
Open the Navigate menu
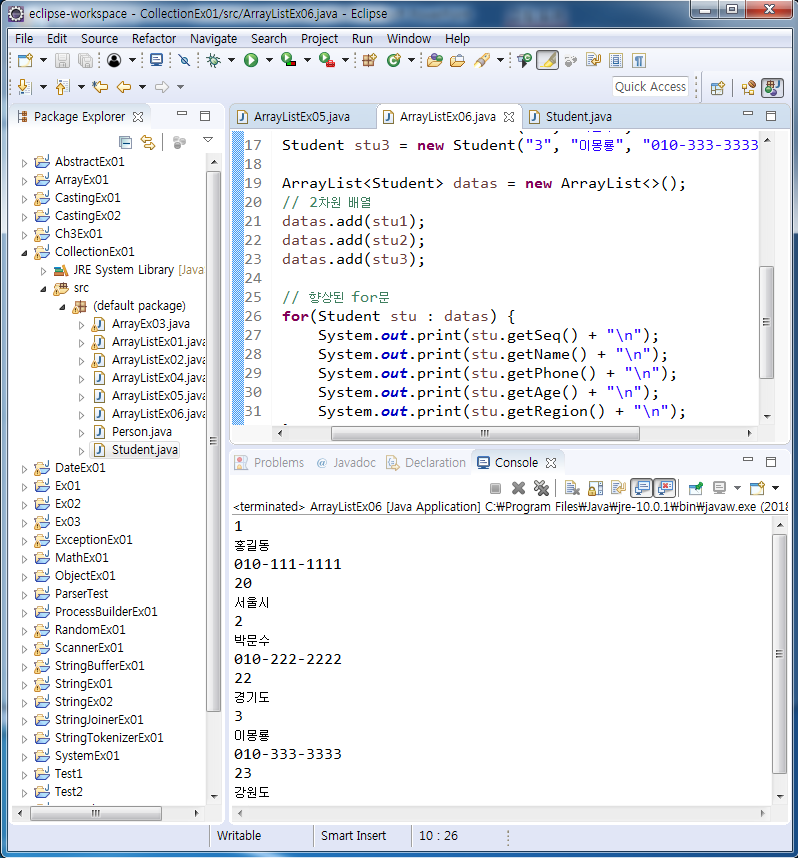213,39
